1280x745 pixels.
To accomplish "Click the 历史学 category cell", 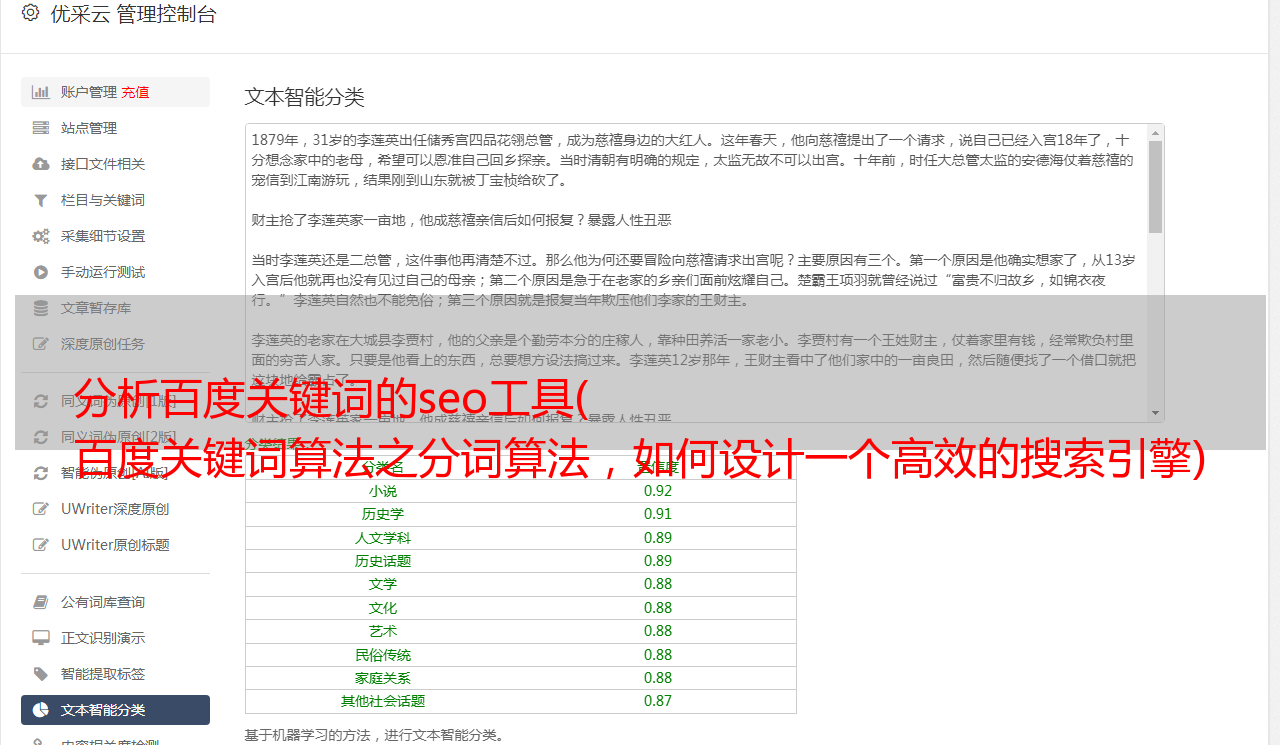I will [x=383, y=514].
